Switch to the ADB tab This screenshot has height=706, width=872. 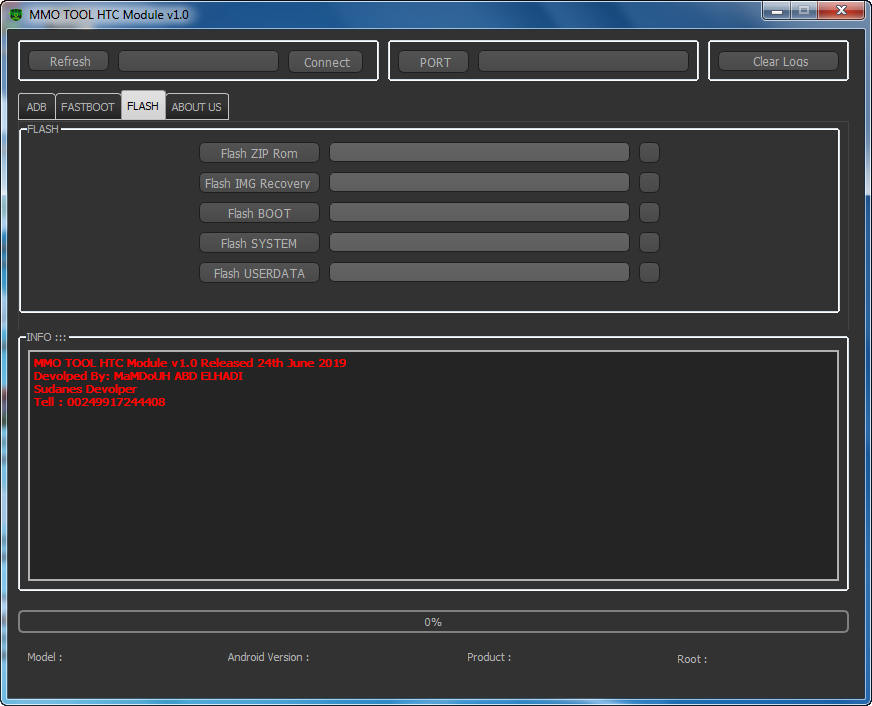[37, 107]
